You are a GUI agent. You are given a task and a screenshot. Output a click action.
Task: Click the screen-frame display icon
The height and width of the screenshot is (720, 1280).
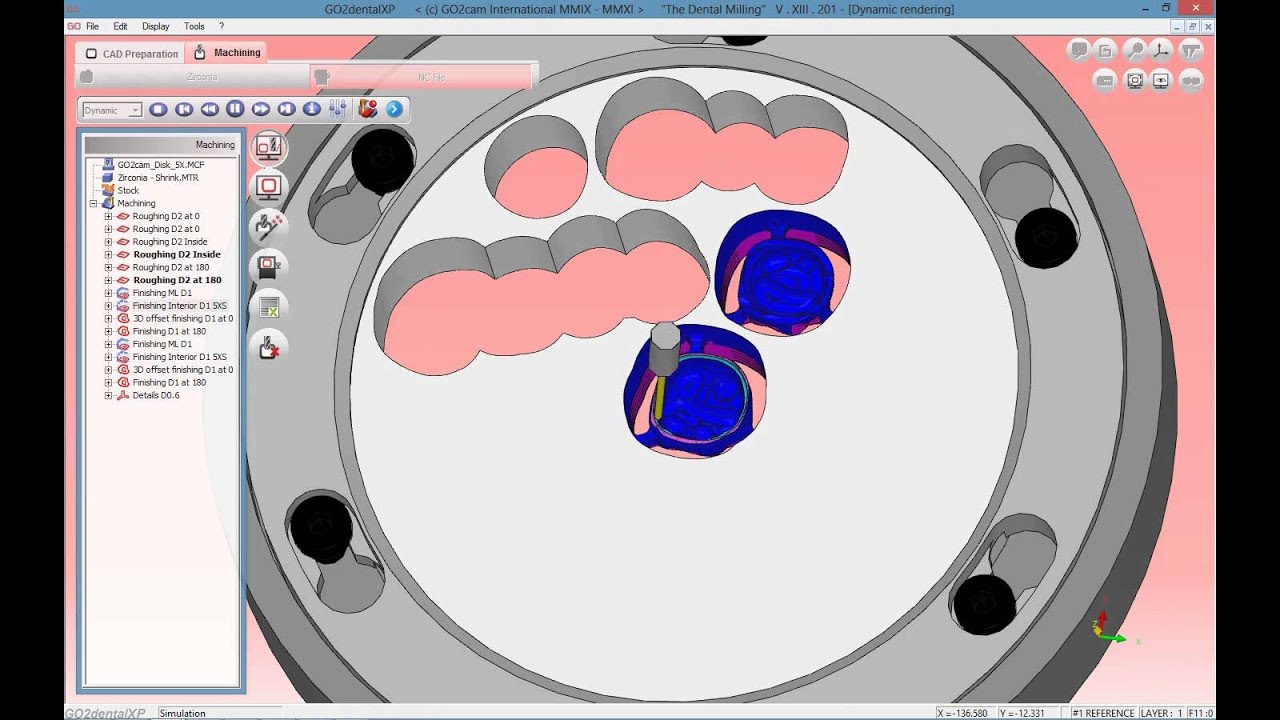pyautogui.click(x=268, y=187)
